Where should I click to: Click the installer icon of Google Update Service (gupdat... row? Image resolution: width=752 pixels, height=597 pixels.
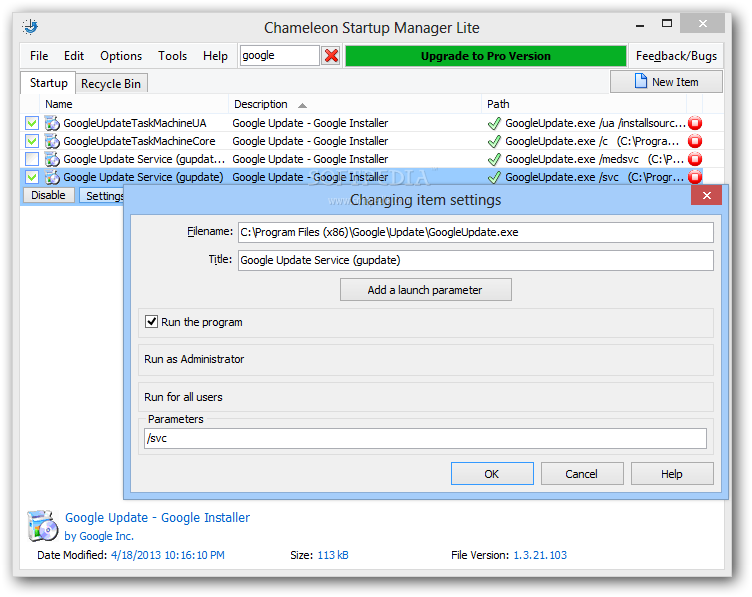(52, 159)
